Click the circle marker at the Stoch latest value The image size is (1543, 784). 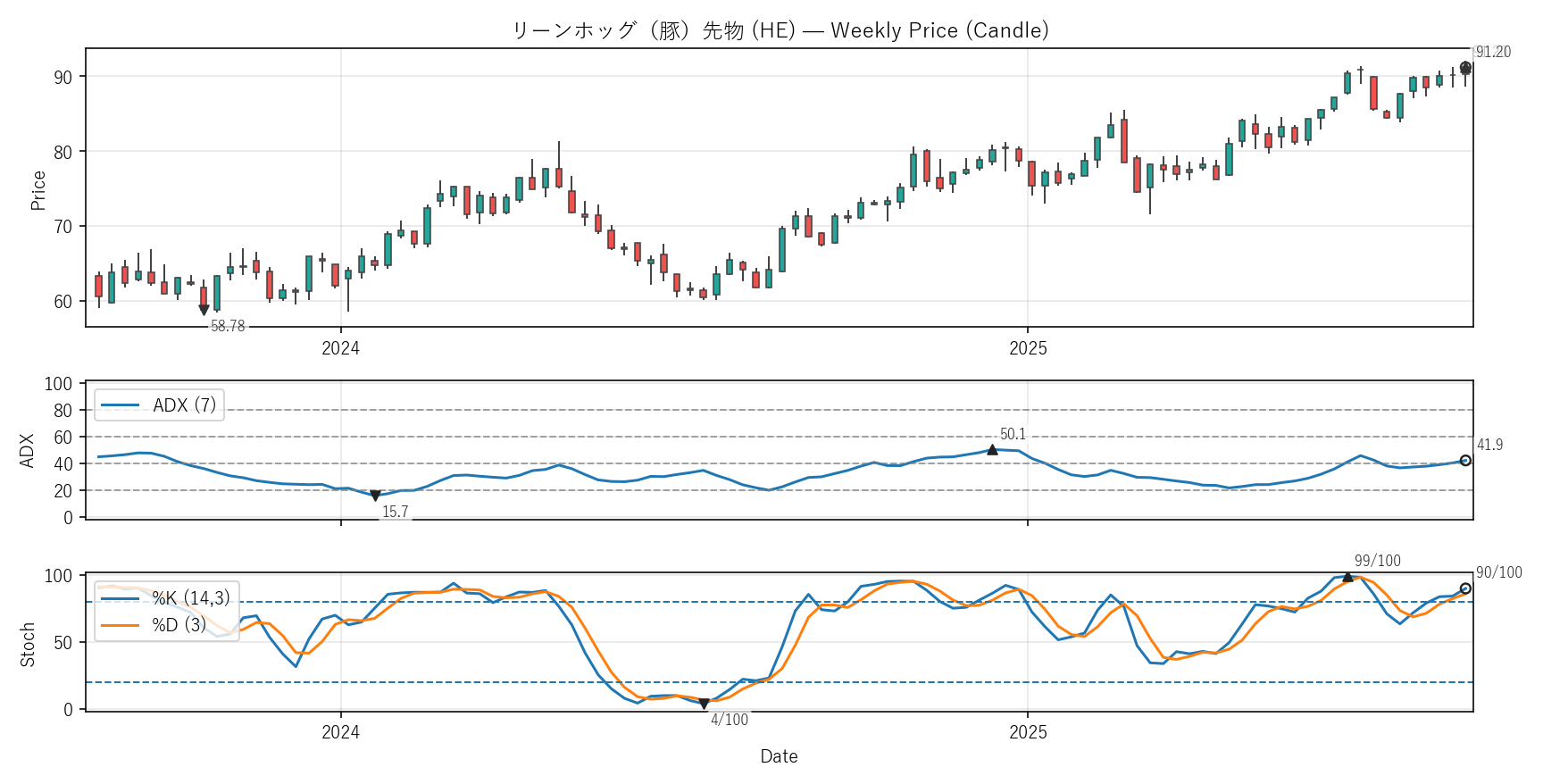pyautogui.click(x=1465, y=588)
